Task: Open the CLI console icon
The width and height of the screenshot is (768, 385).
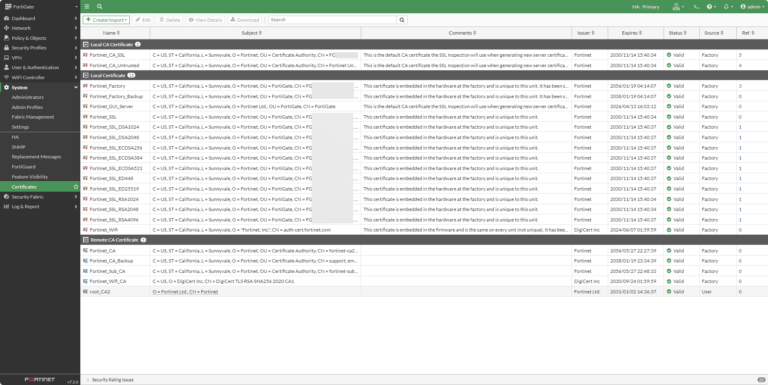Action: point(696,6)
